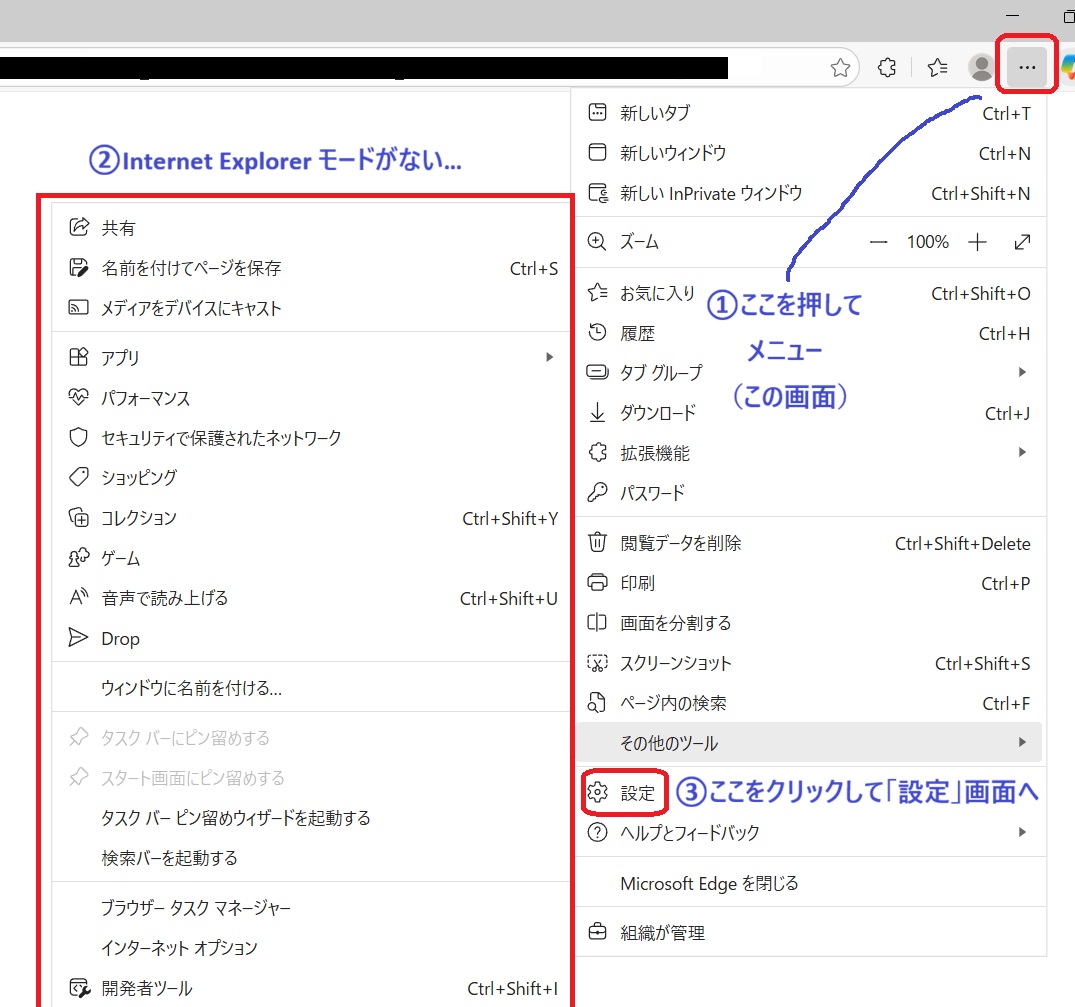Add page to favorites with star icon
This screenshot has height=1007, width=1075.
[x=840, y=68]
